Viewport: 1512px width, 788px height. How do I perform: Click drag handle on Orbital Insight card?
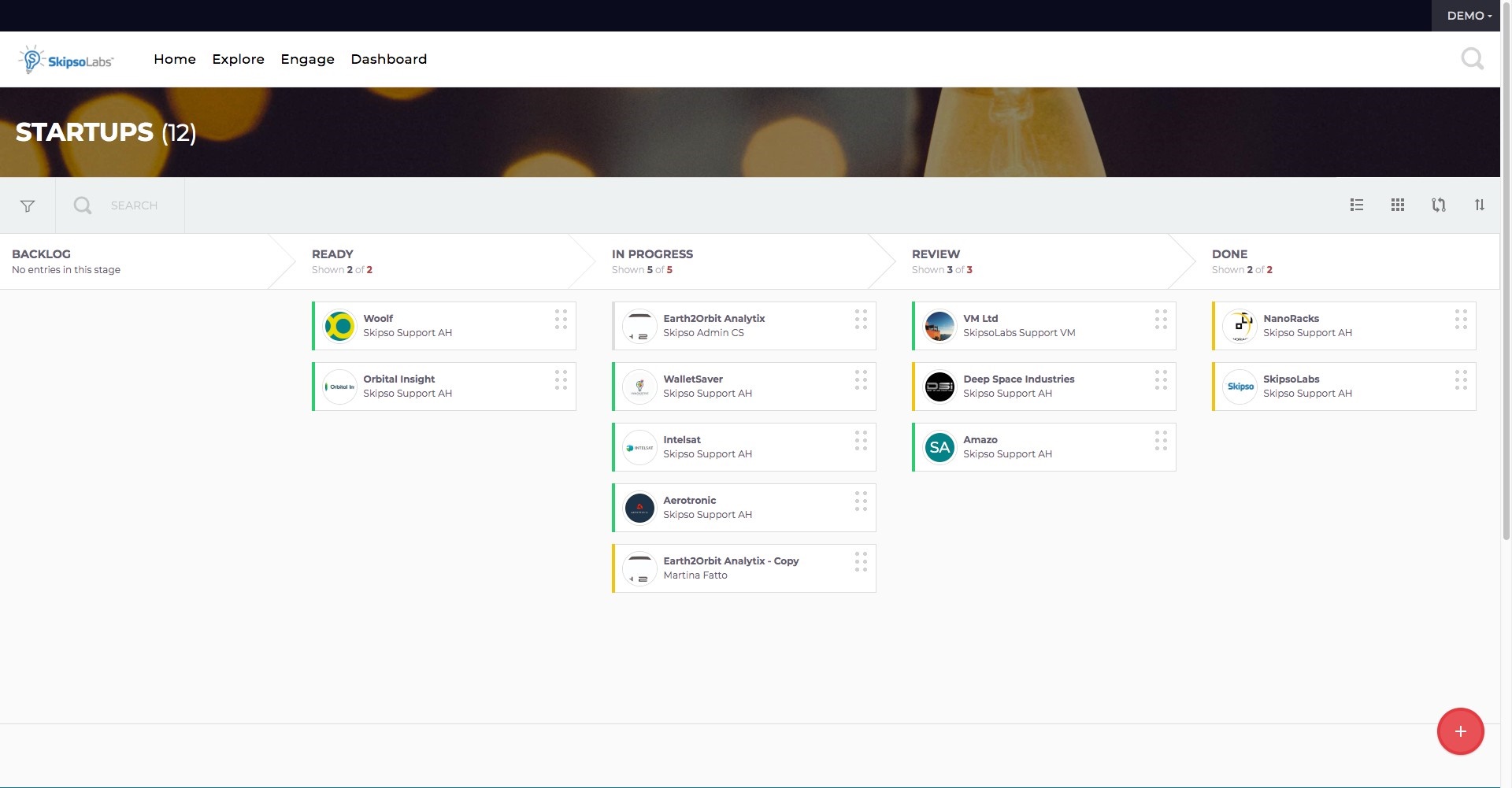[x=561, y=379]
